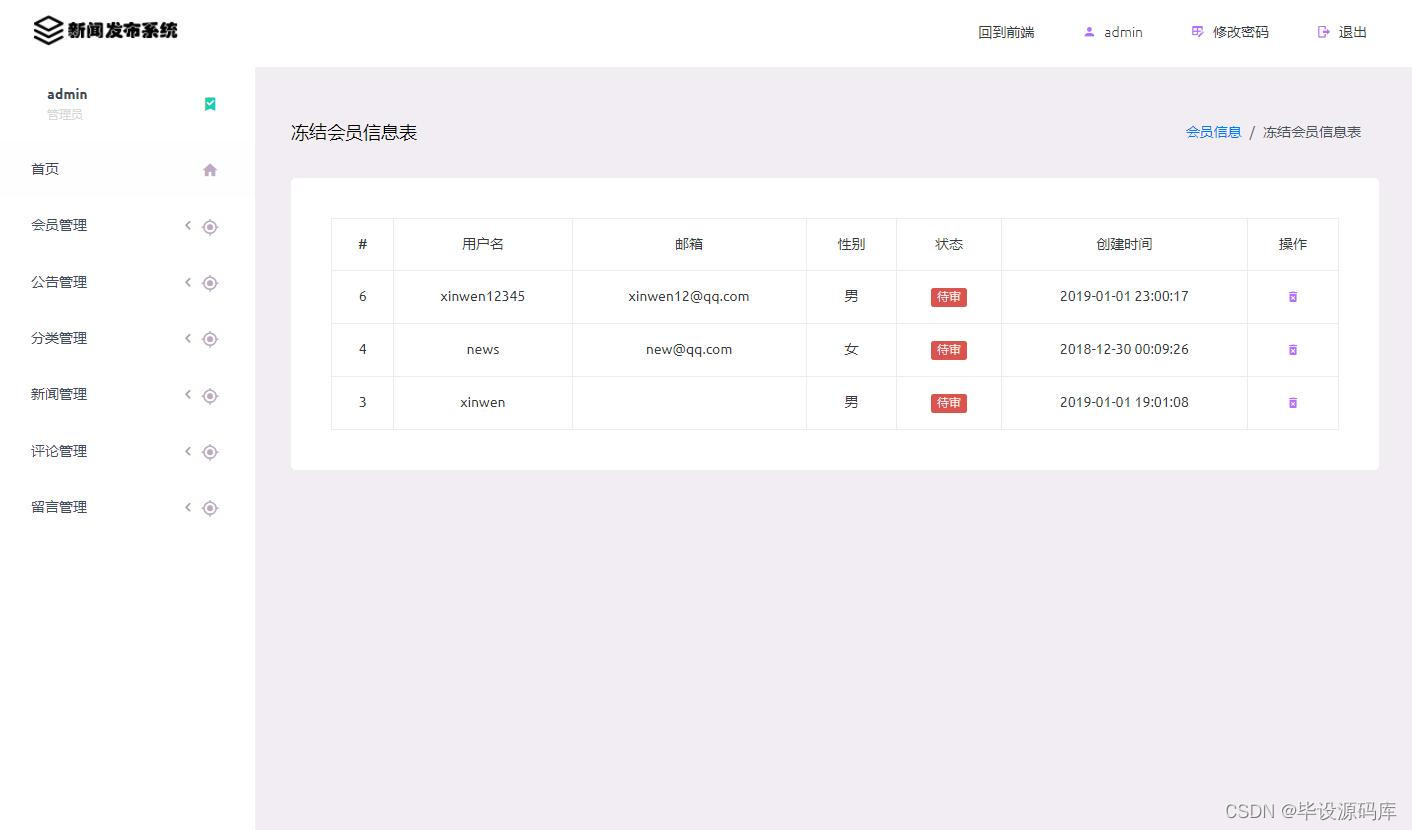The image size is (1412, 830).
Task: Click the target icon beside 公告管理
Action: click(x=210, y=283)
